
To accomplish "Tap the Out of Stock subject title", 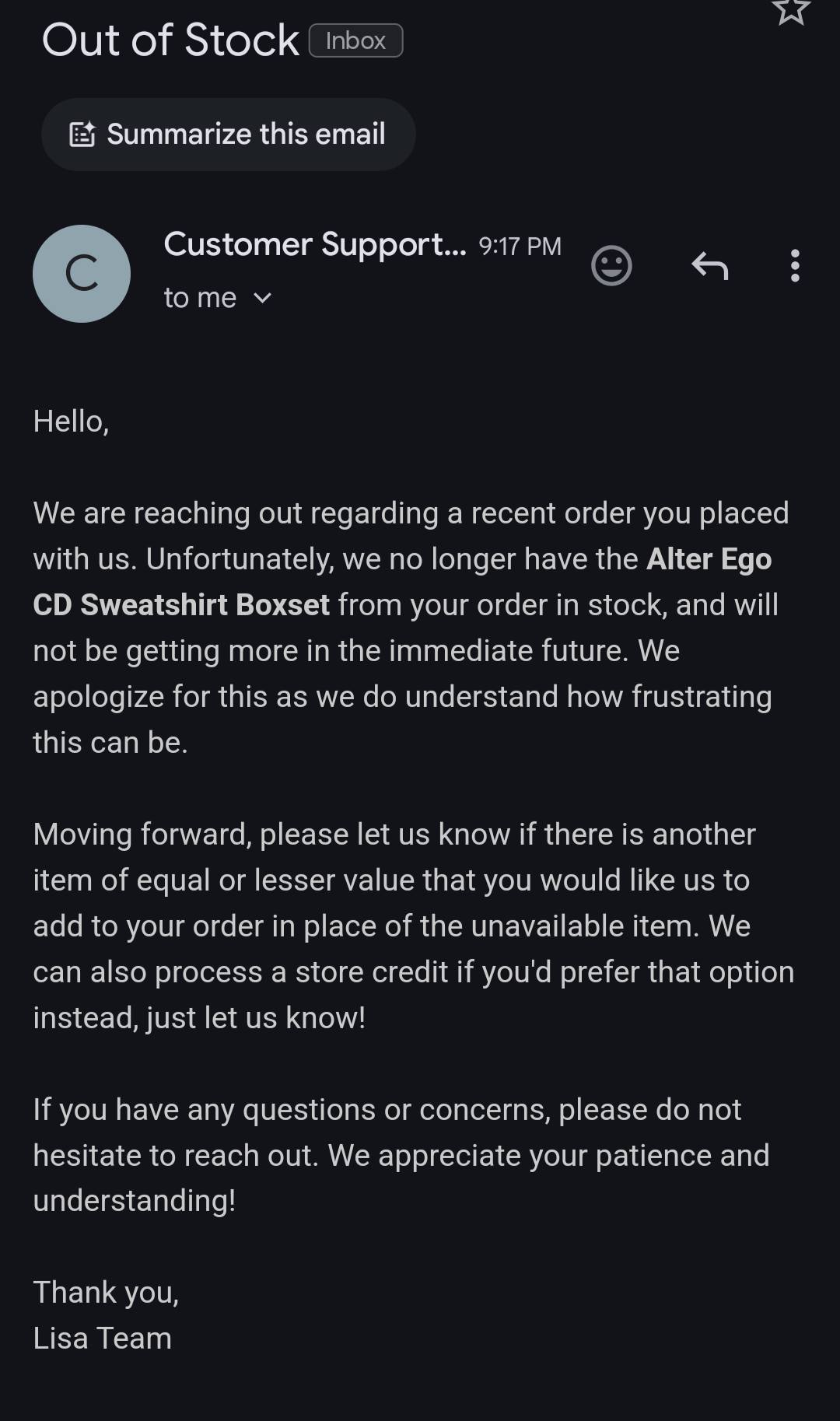I will point(170,40).
